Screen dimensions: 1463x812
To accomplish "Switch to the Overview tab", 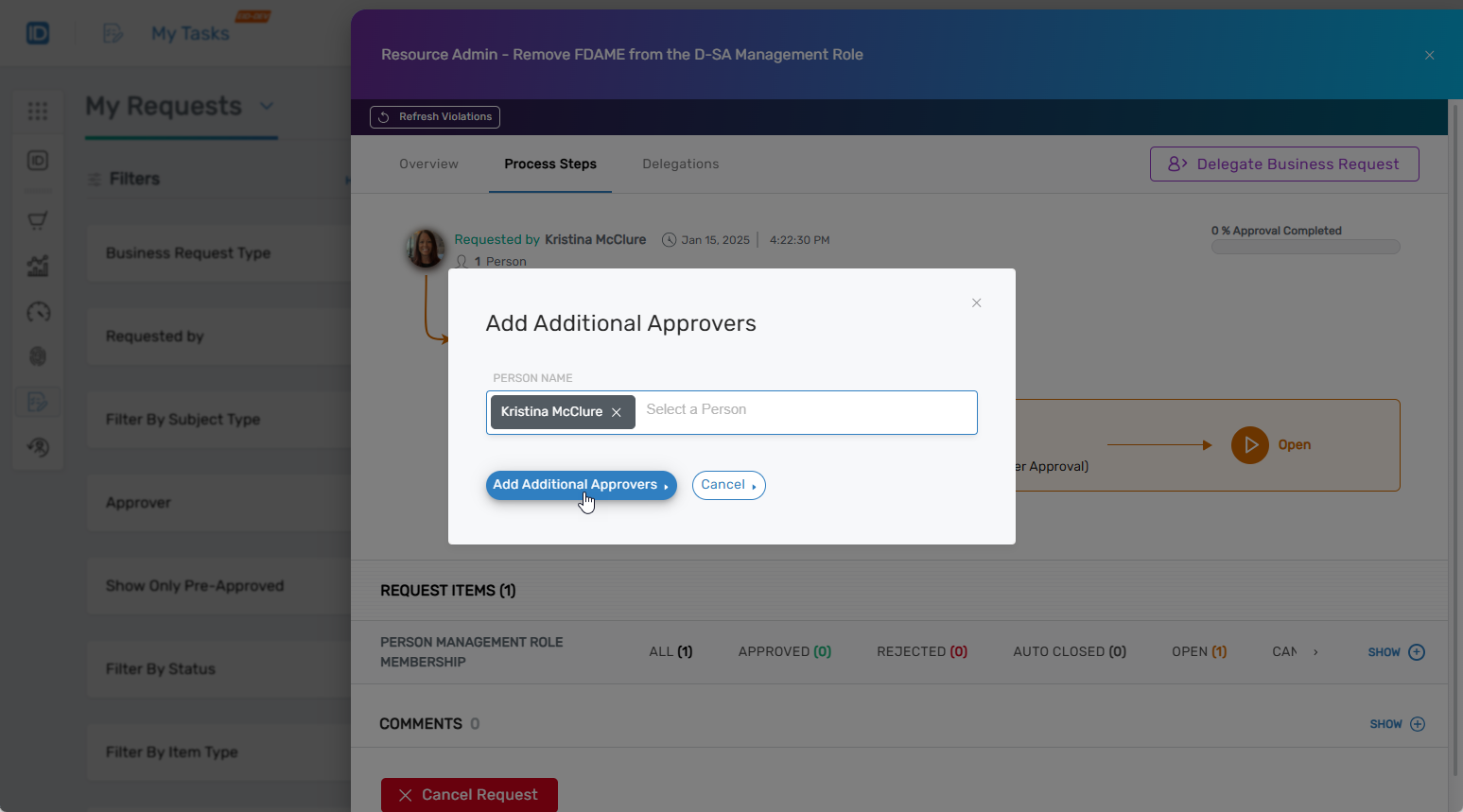I will tap(428, 164).
